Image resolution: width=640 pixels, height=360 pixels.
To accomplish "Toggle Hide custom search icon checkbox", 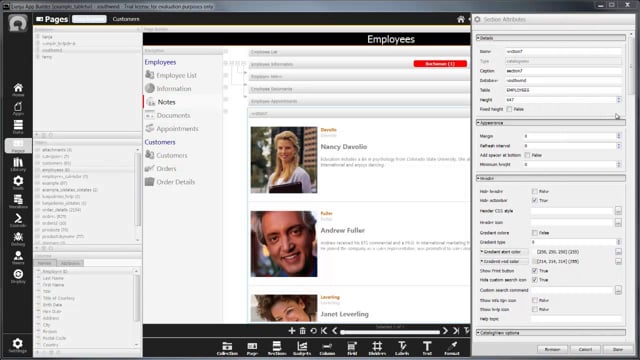I will pos(534,280).
